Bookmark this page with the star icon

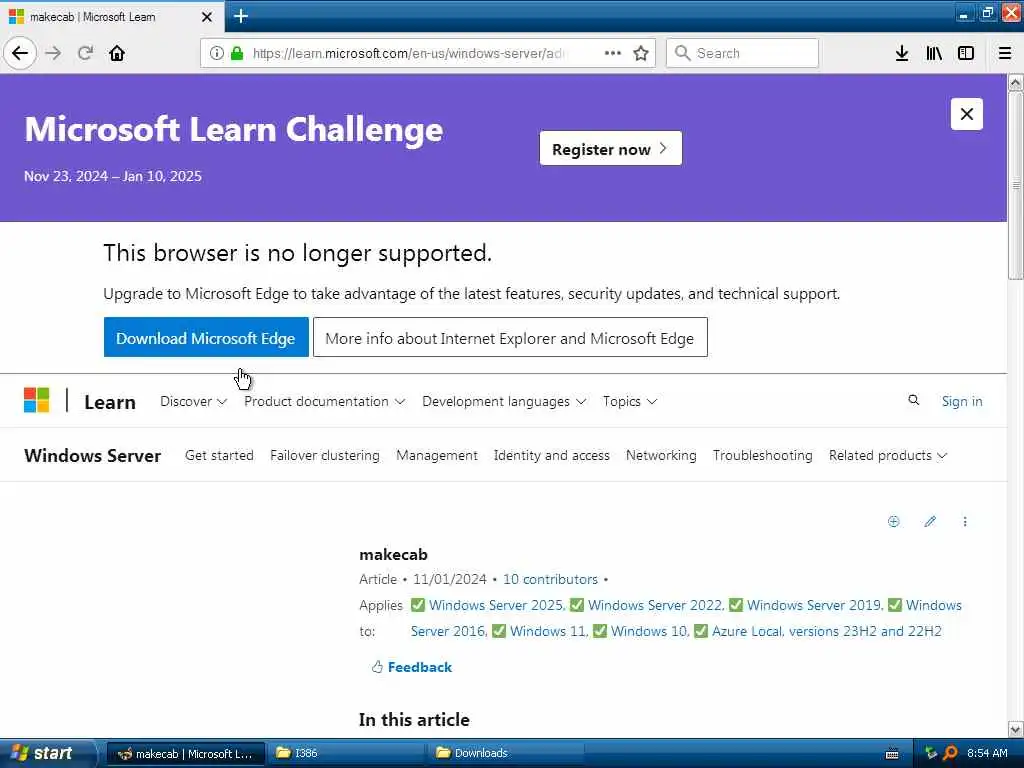click(641, 53)
